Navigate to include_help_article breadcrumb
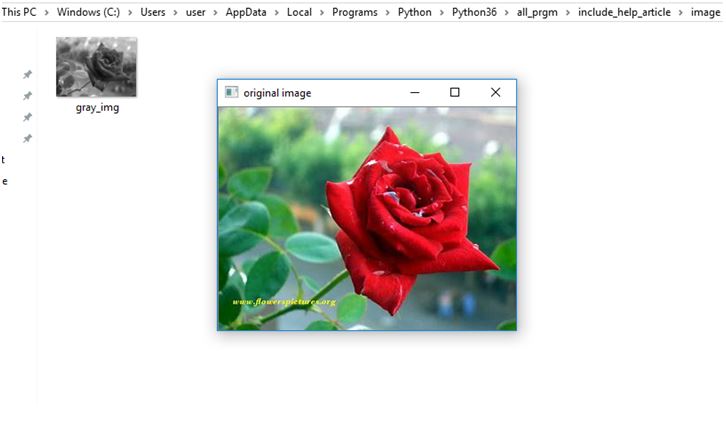The height and width of the screenshot is (427, 726). pos(624,13)
